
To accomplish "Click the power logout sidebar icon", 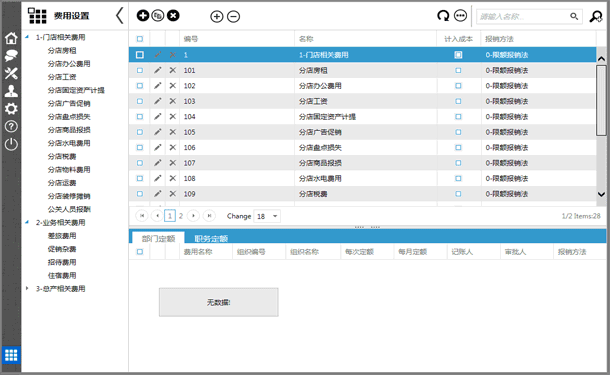I will tap(11, 144).
